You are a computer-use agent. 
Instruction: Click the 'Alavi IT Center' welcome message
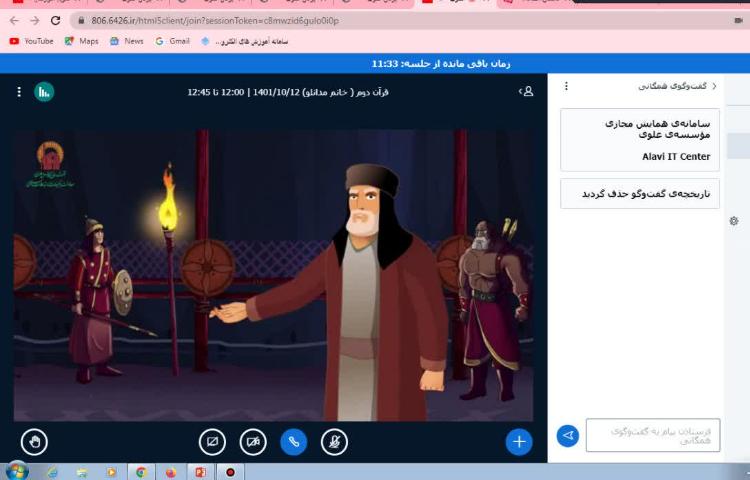tap(640, 140)
